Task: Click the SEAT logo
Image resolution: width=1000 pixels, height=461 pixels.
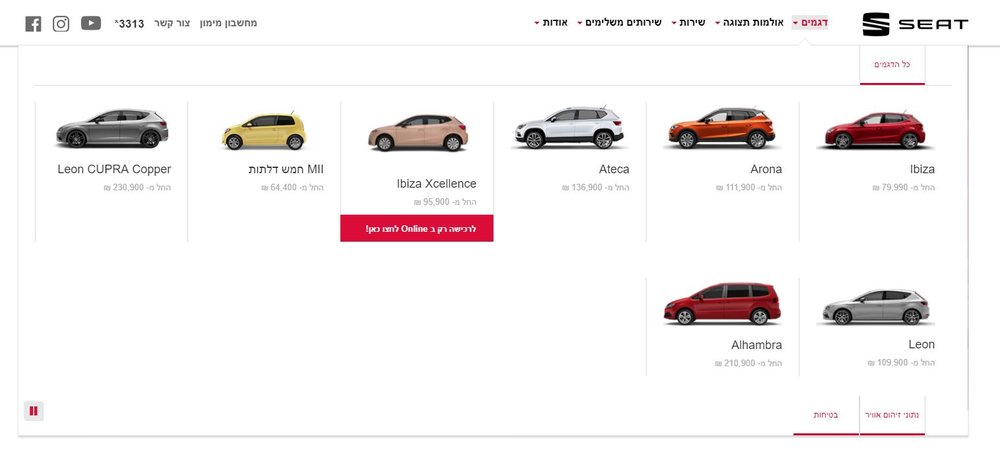Action: [915, 24]
